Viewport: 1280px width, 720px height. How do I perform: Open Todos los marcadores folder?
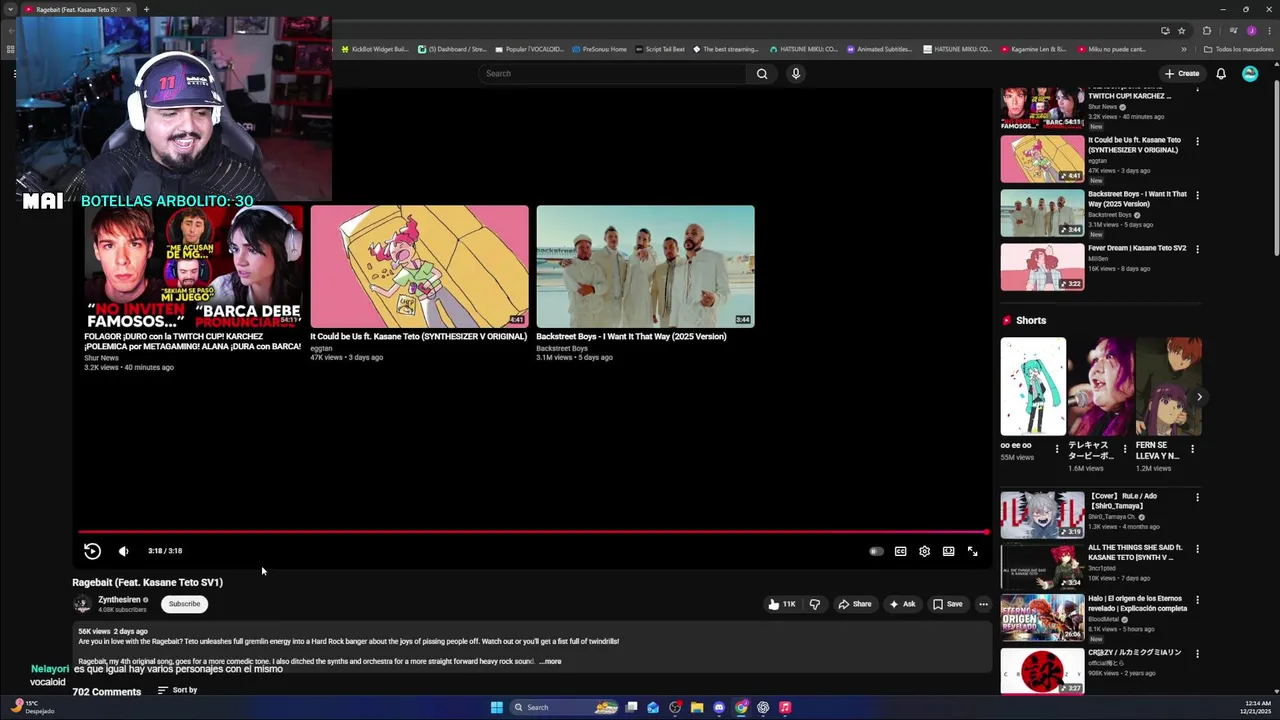pyautogui.click(x=1239, y=49)
